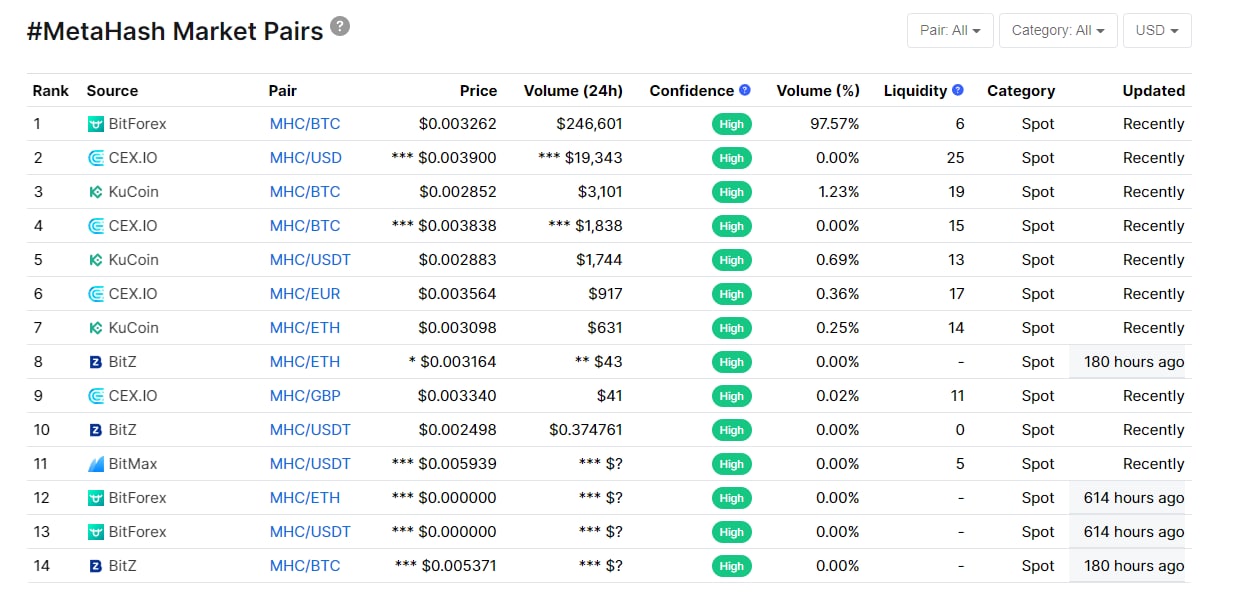
Task: Click the BitZ logo in rank 14 row
Action: [96, 566]
